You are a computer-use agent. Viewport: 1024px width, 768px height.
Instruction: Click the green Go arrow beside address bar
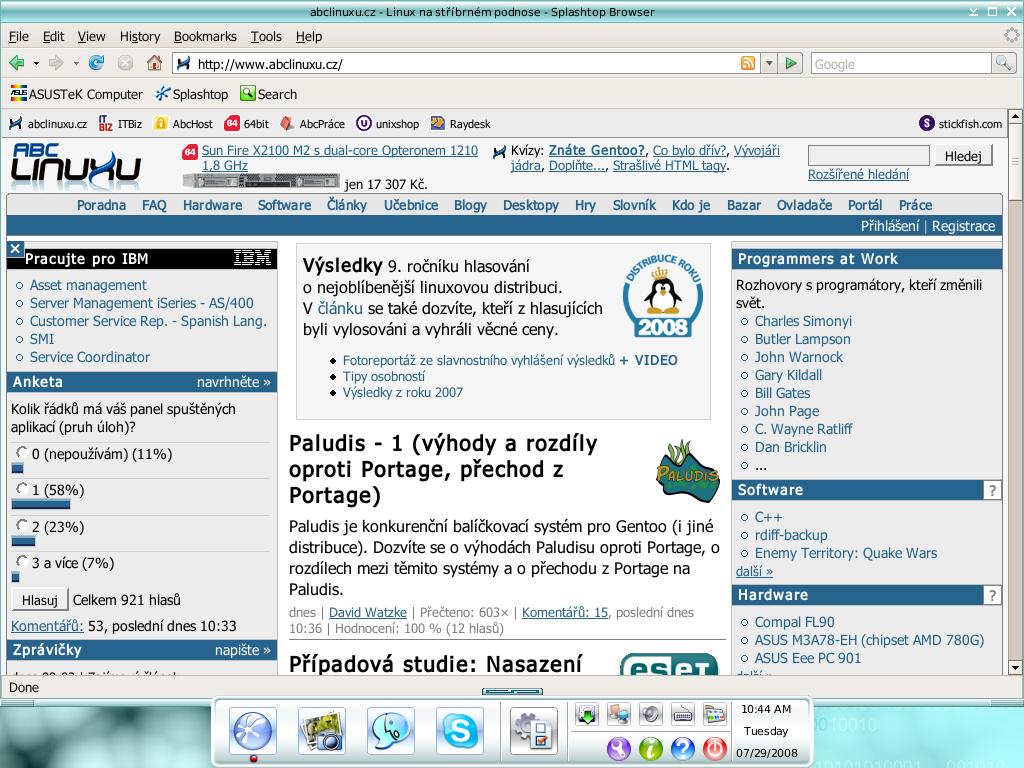(x=792, y=63)
